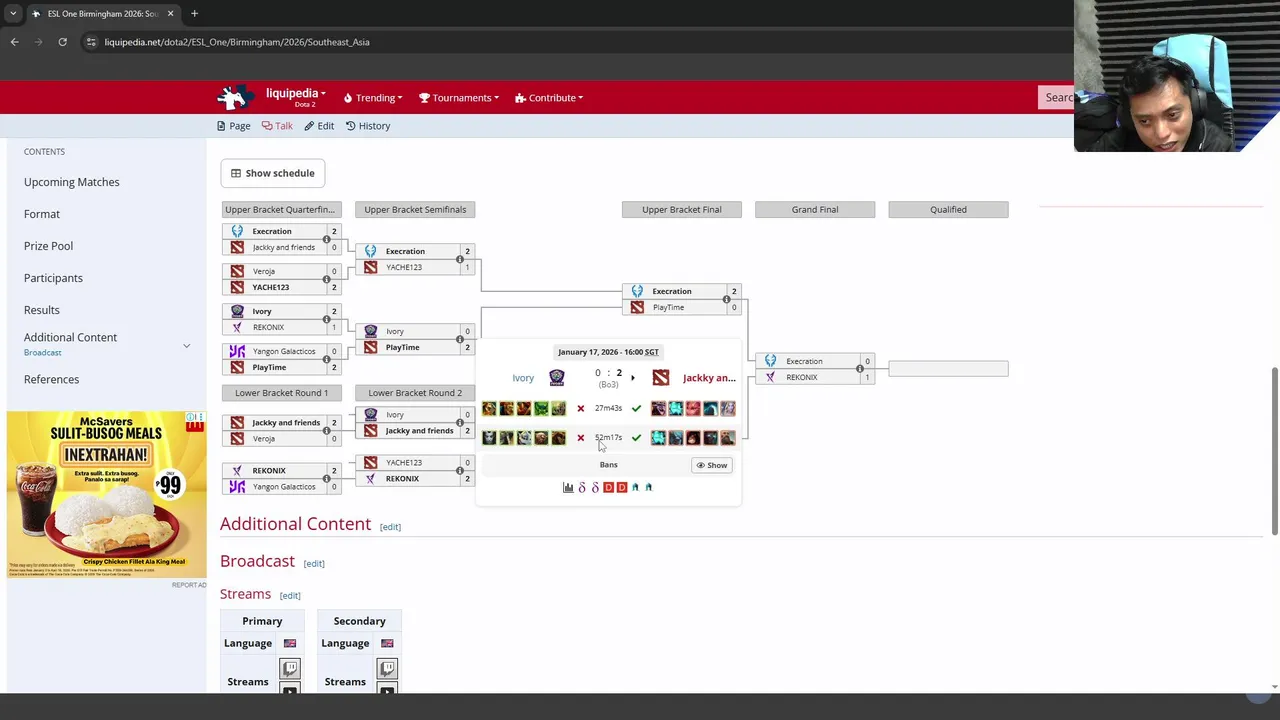Click the red Dota 2 logo beside Jackky an...
1280x720 pixels.
[x=661, y=378]
